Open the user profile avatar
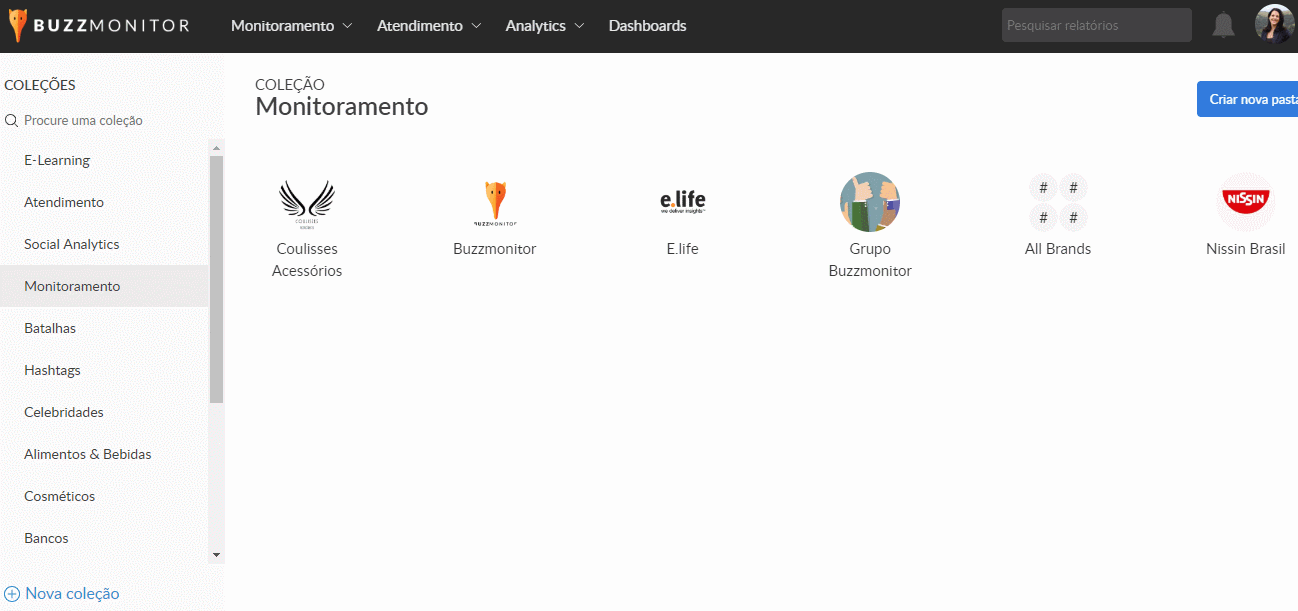Screen dimensions: 1298x611 point(1274,25)
